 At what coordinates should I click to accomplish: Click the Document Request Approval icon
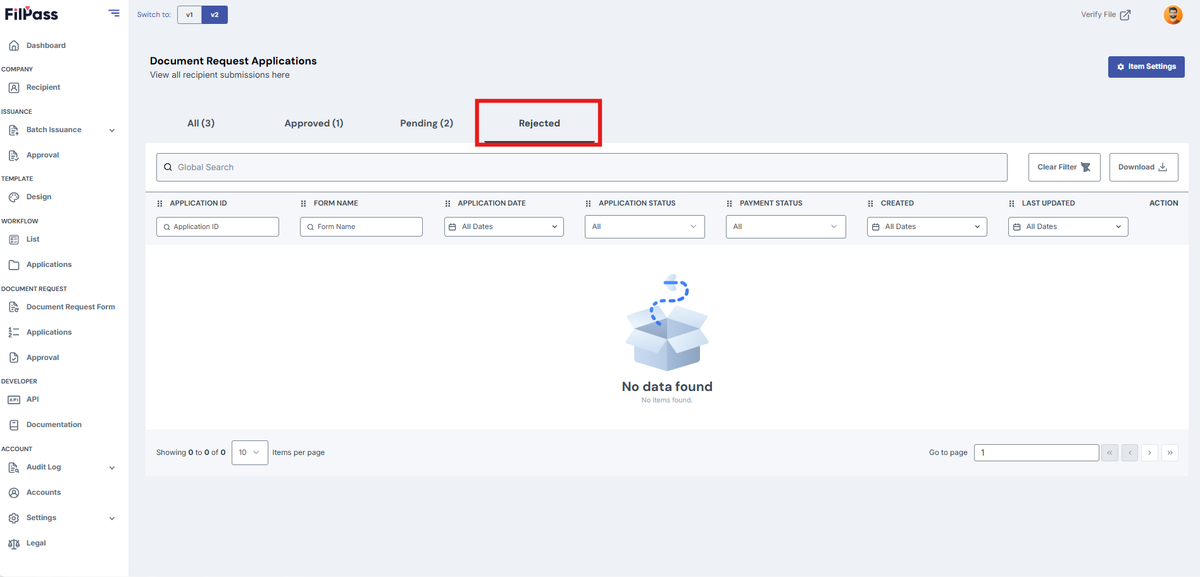click(x=14, y=357)
